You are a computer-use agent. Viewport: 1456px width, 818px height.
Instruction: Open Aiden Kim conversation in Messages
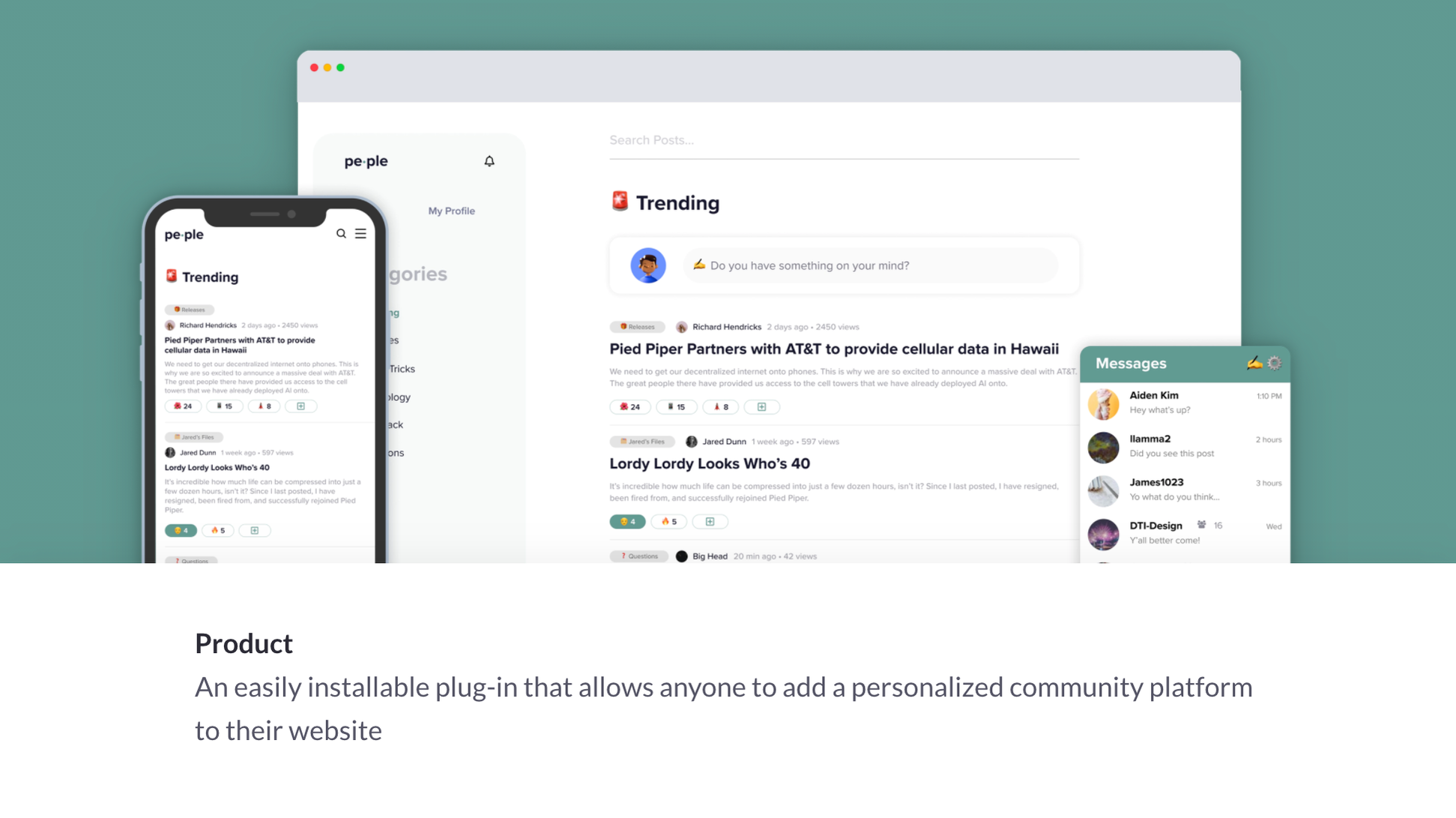coord(1185,403)
